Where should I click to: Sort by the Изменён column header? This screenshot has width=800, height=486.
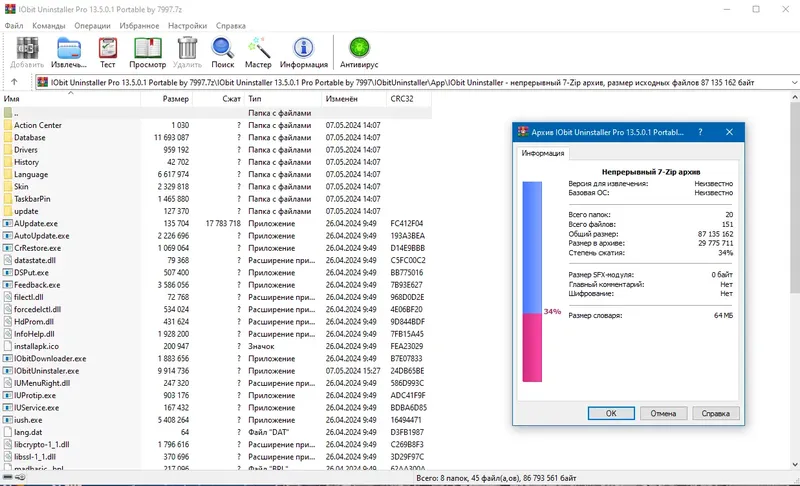[354, 98]
